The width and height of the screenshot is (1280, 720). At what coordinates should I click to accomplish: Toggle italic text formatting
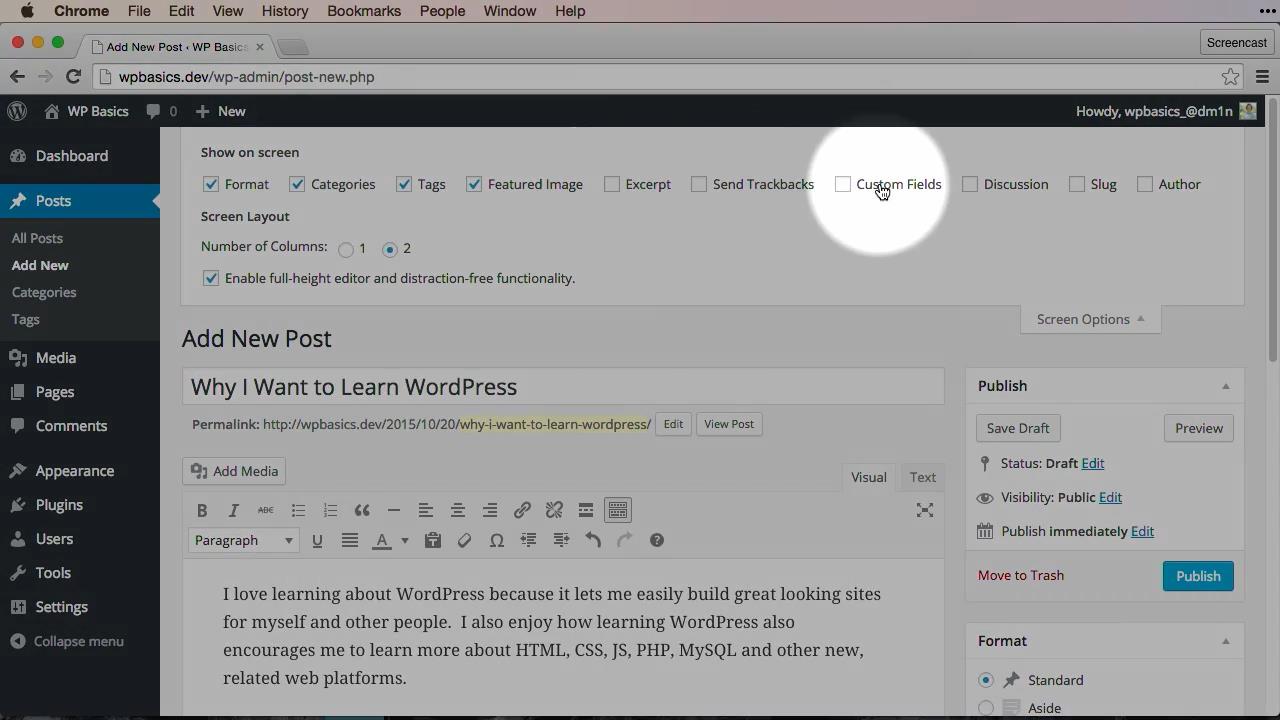coord(233,510)
